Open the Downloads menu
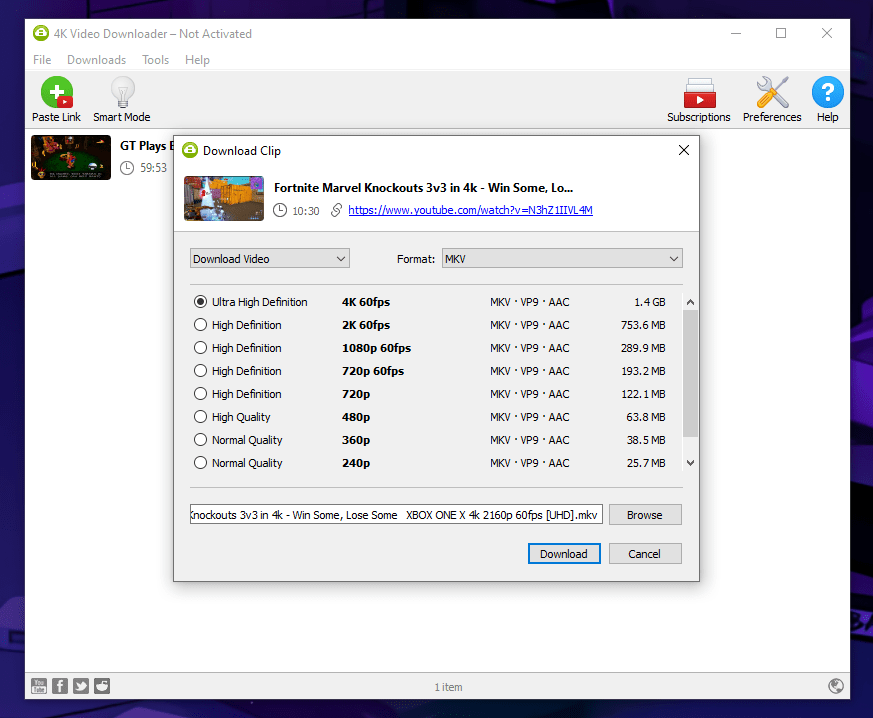Image resolution: width=873 pixels, height=718 pixels. point(96,59)
